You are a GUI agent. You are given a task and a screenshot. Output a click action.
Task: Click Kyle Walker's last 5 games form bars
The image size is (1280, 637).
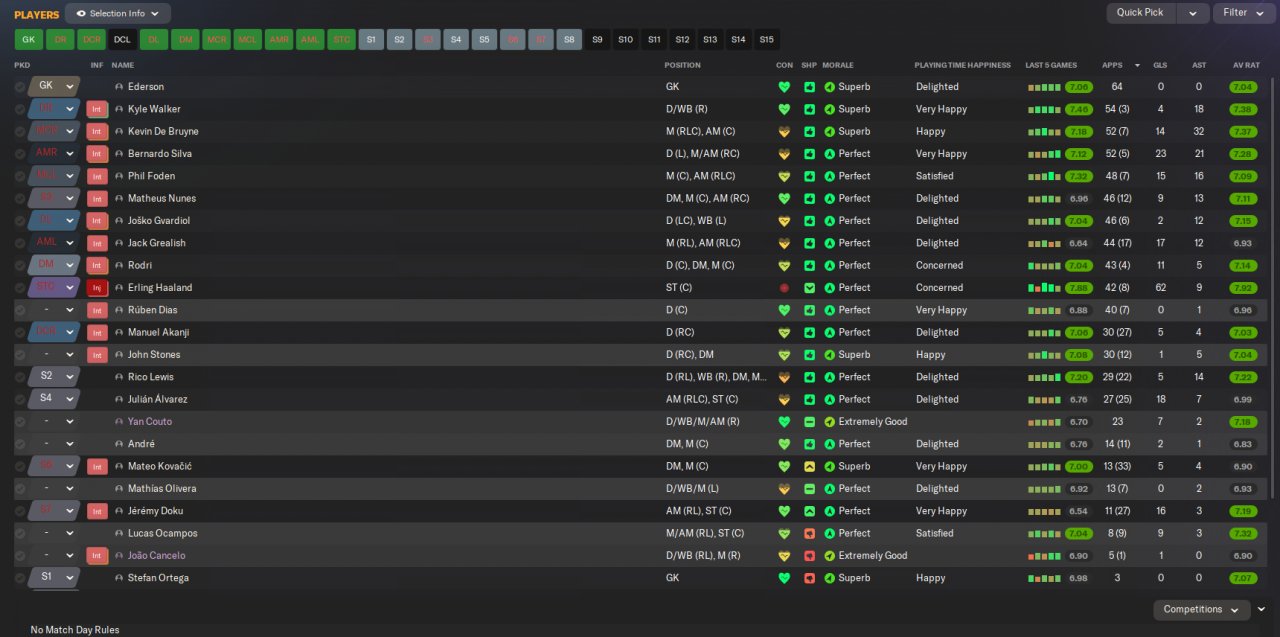click(x=1044, y=109)
